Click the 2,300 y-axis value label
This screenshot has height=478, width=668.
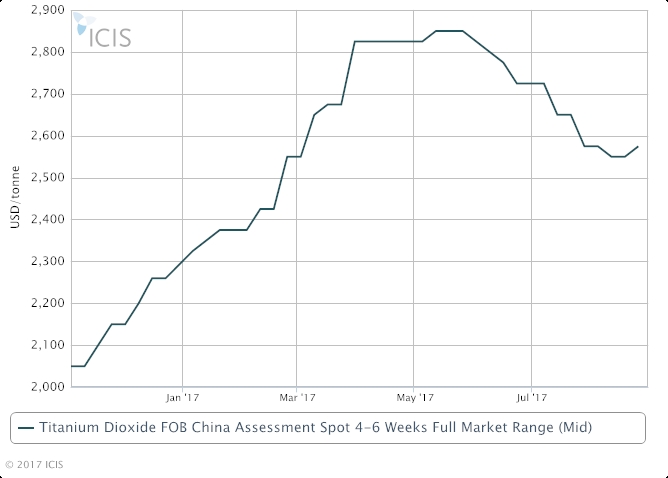coord(49,262)
